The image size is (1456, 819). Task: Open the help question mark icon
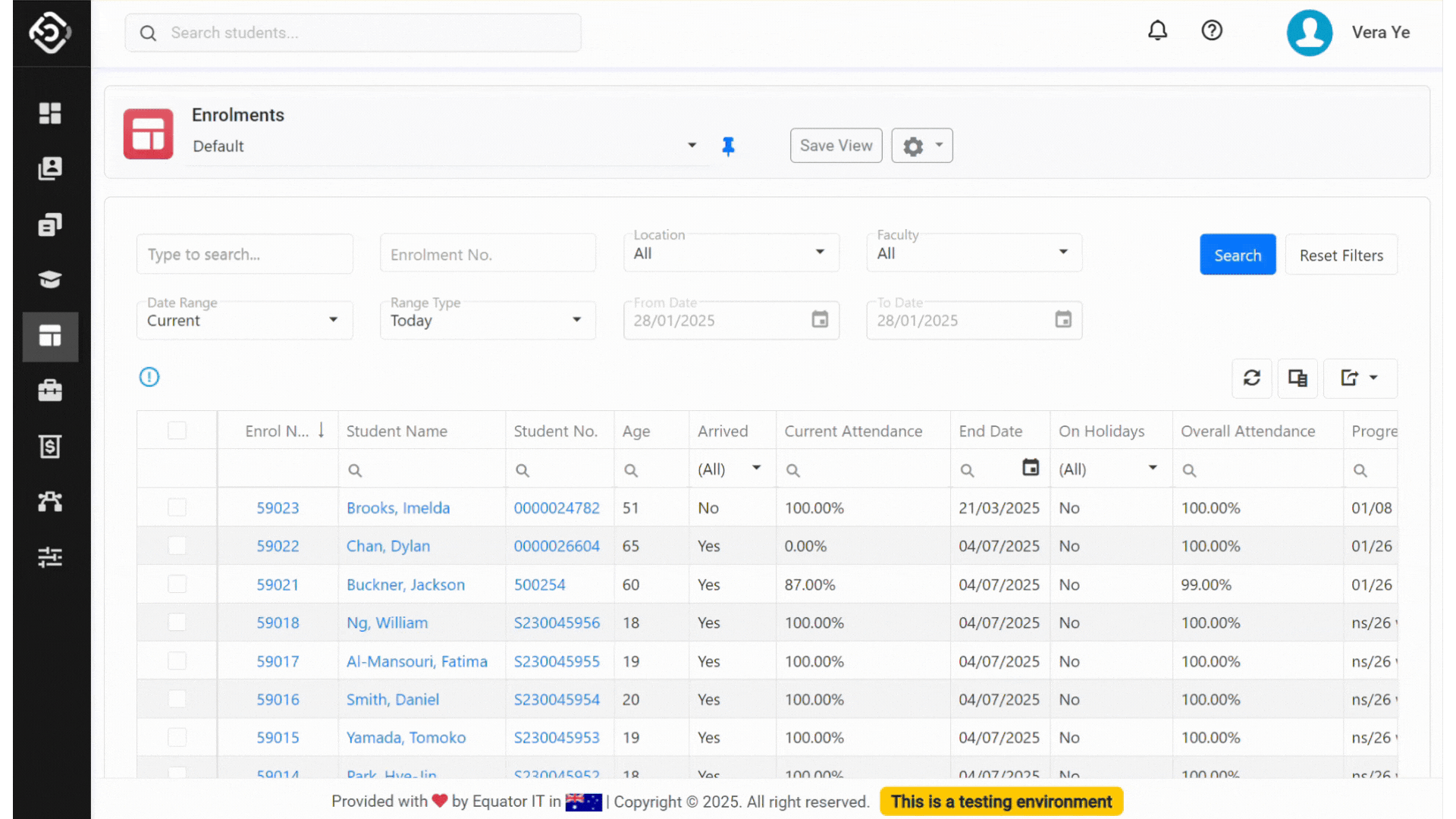[x=1212, y=31]
